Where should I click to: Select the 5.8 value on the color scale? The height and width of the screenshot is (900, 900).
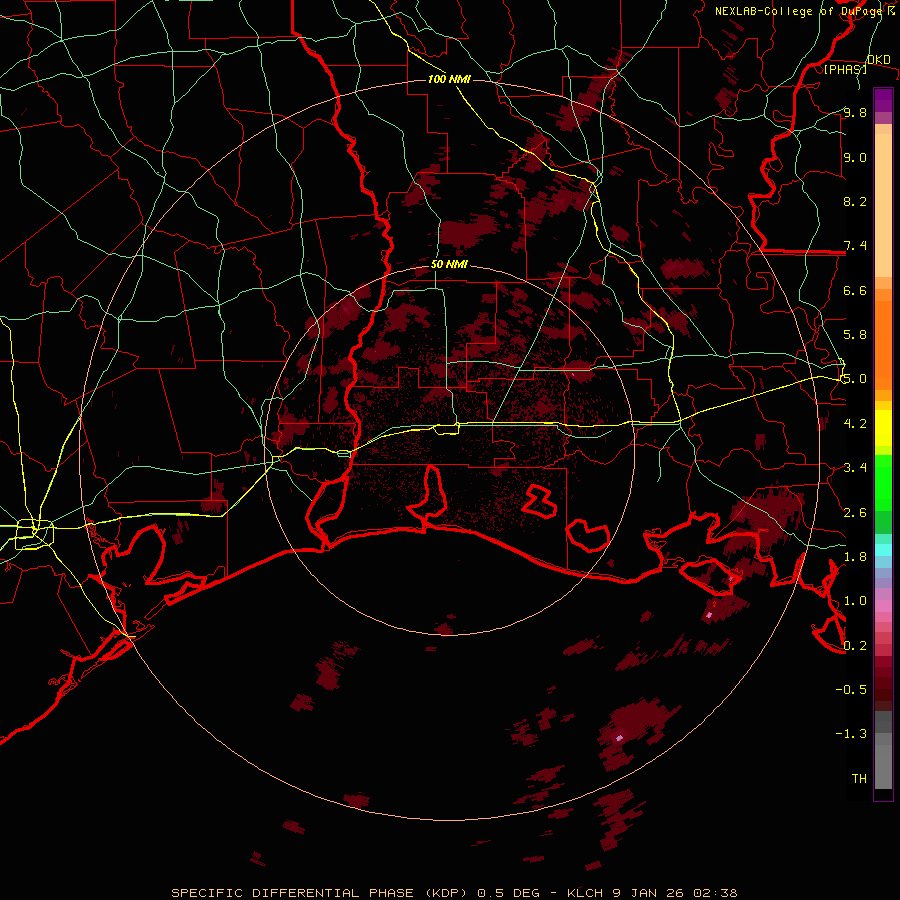click(x=855, y=335)
